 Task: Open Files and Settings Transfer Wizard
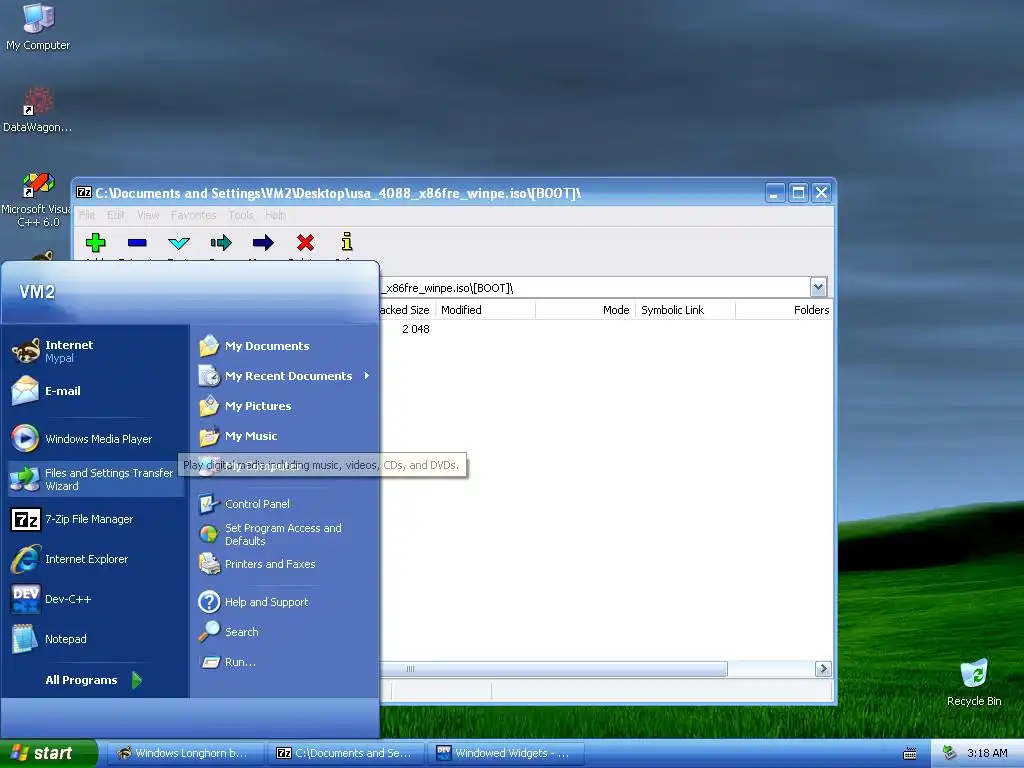(x=96, y=479)
